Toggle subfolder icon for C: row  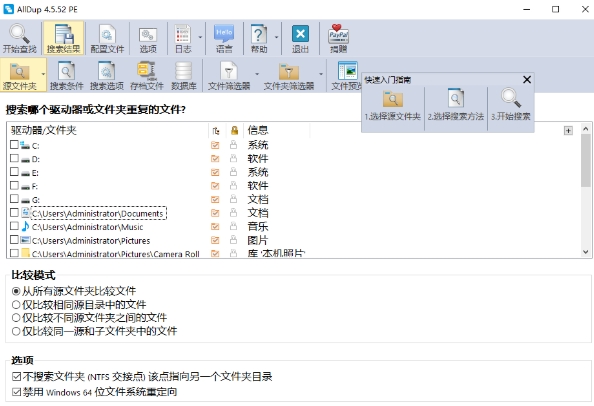click(x=215, y=145)
